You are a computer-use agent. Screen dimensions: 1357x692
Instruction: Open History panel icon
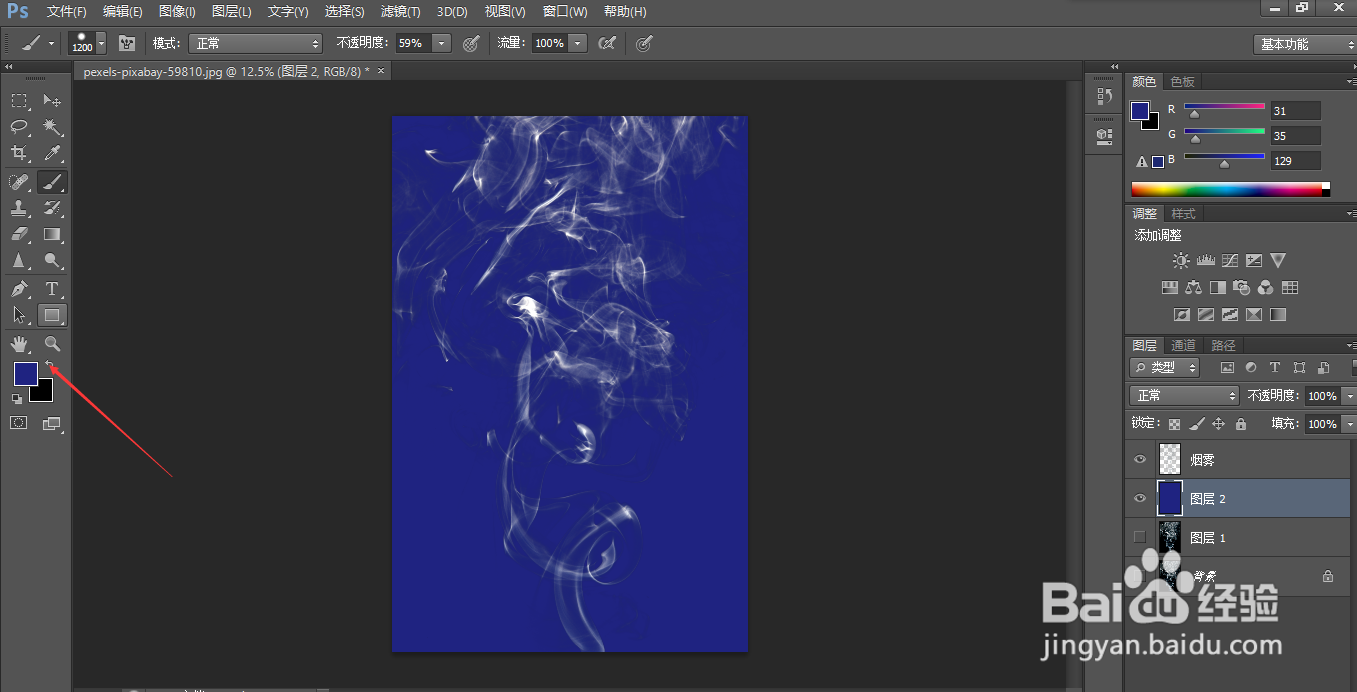pyautogui.click(x=1104, y=97)
